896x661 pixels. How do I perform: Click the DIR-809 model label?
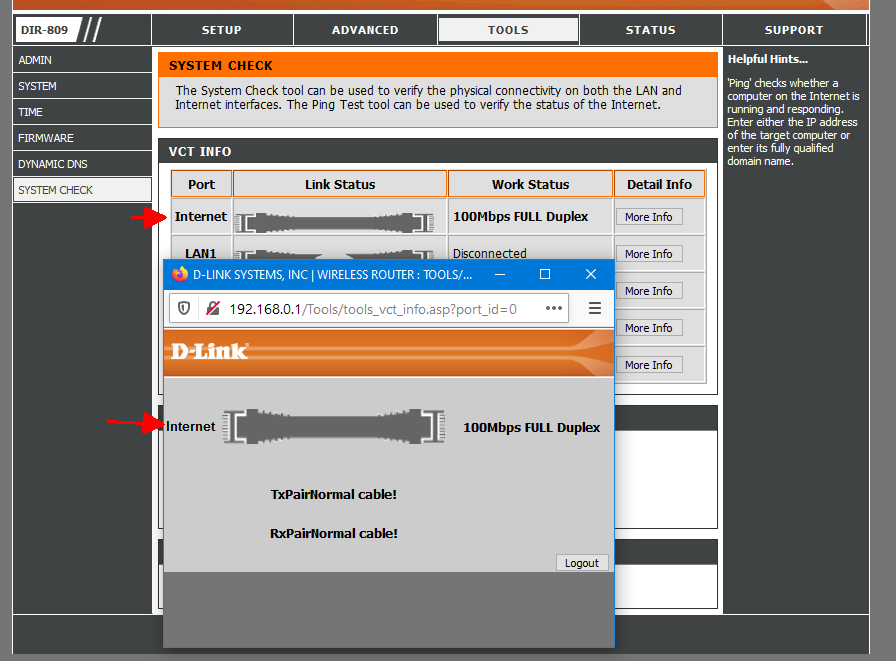[x=45, y=30]
